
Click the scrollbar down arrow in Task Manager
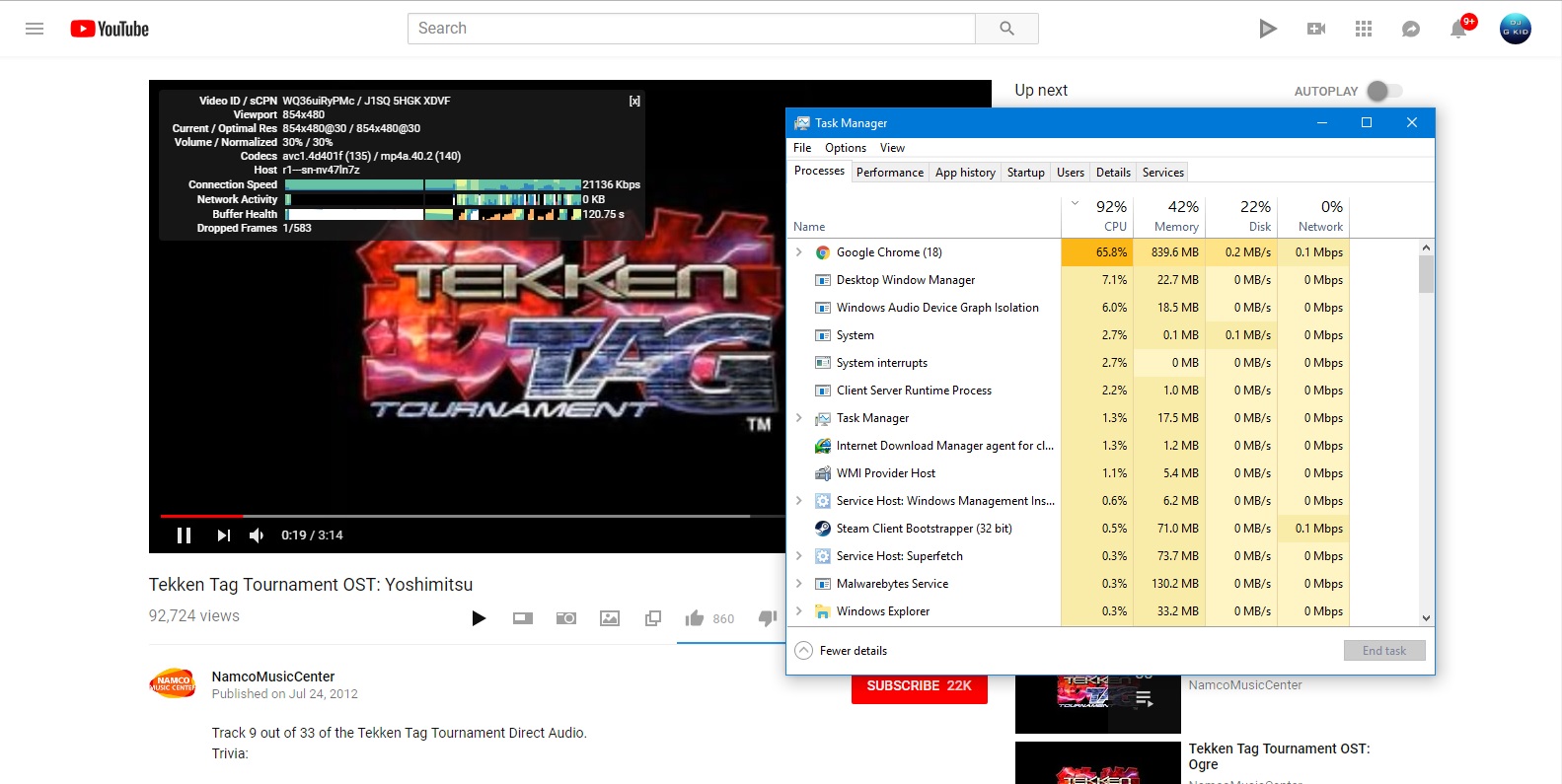1426,618
